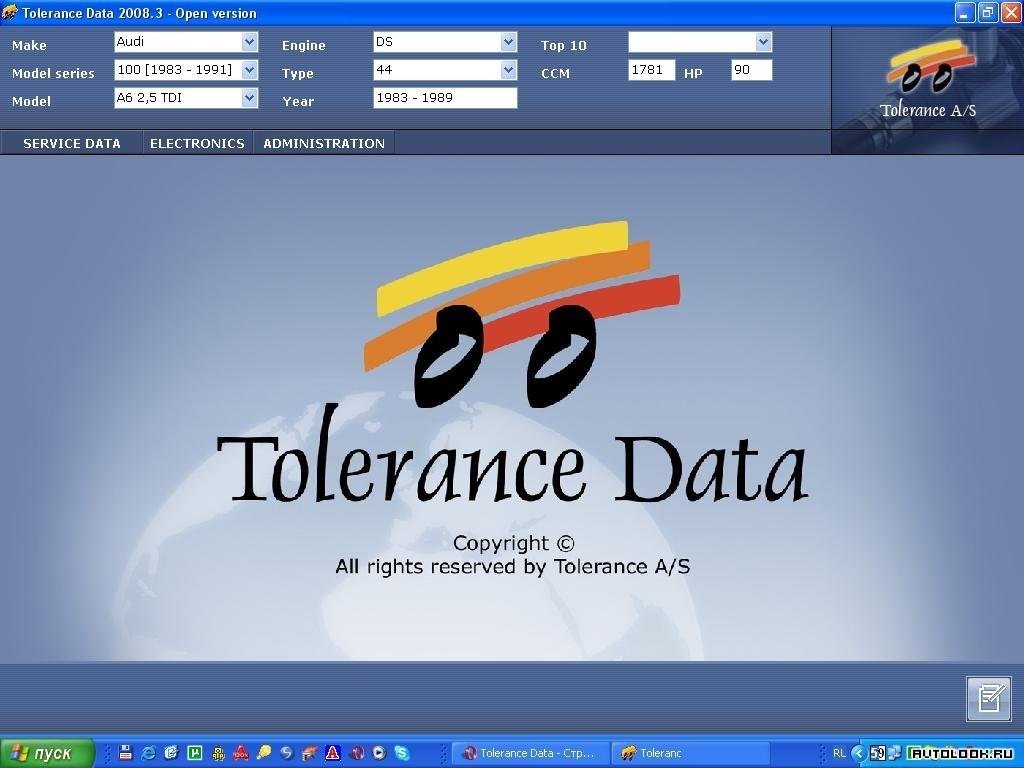Launch the blue swirl quick-launch icon
This screenshot has height=768, width=1024.
287,753
